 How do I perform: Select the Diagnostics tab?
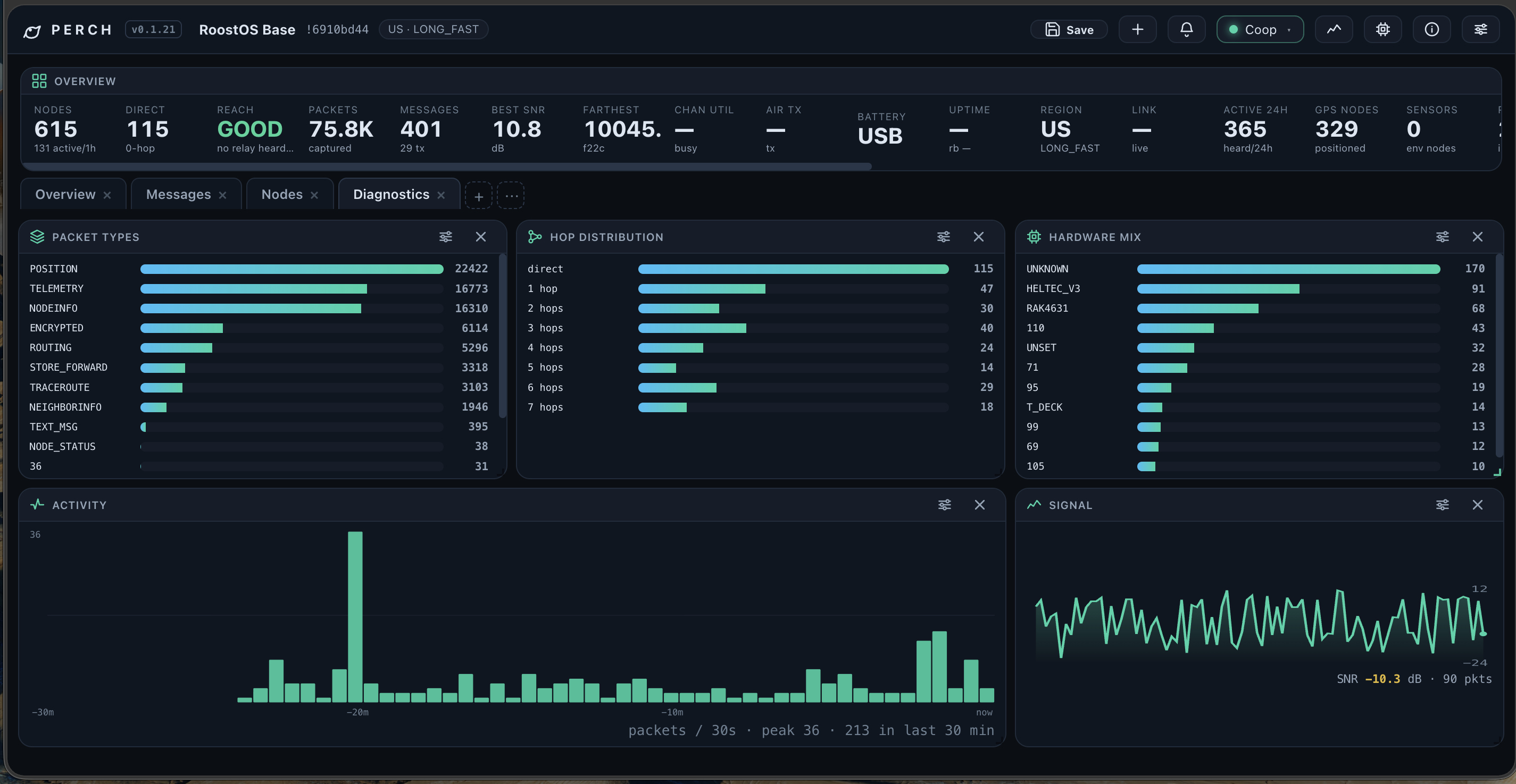pyautogui.click(x=391, y=194)
